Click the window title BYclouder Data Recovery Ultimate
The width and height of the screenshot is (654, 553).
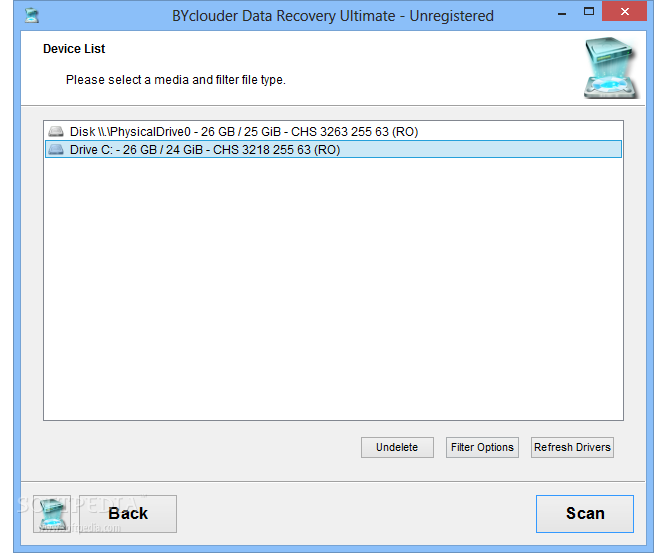pyautogui.click(x=333, y=16)
